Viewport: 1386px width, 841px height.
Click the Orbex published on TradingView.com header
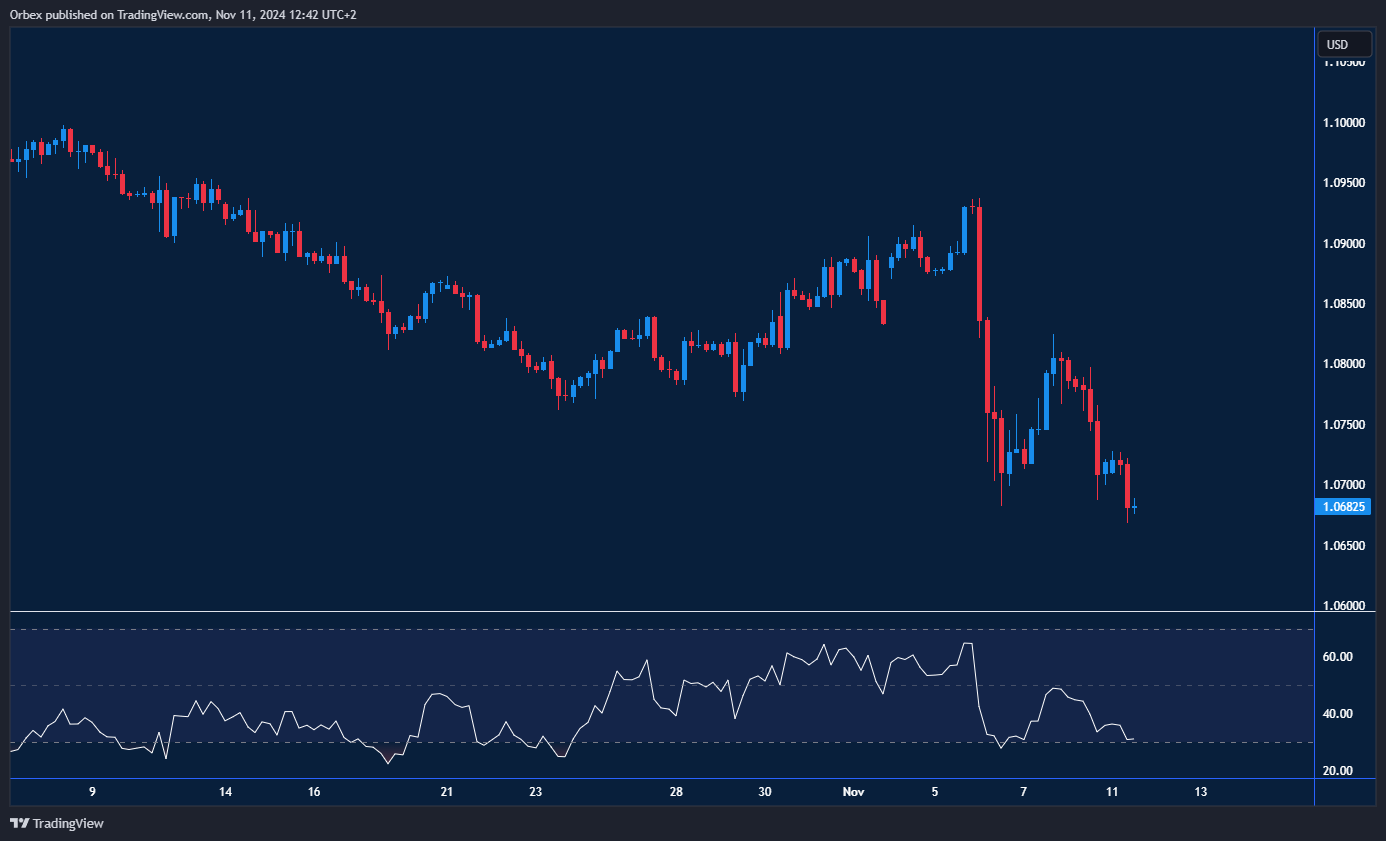(182, 14)
